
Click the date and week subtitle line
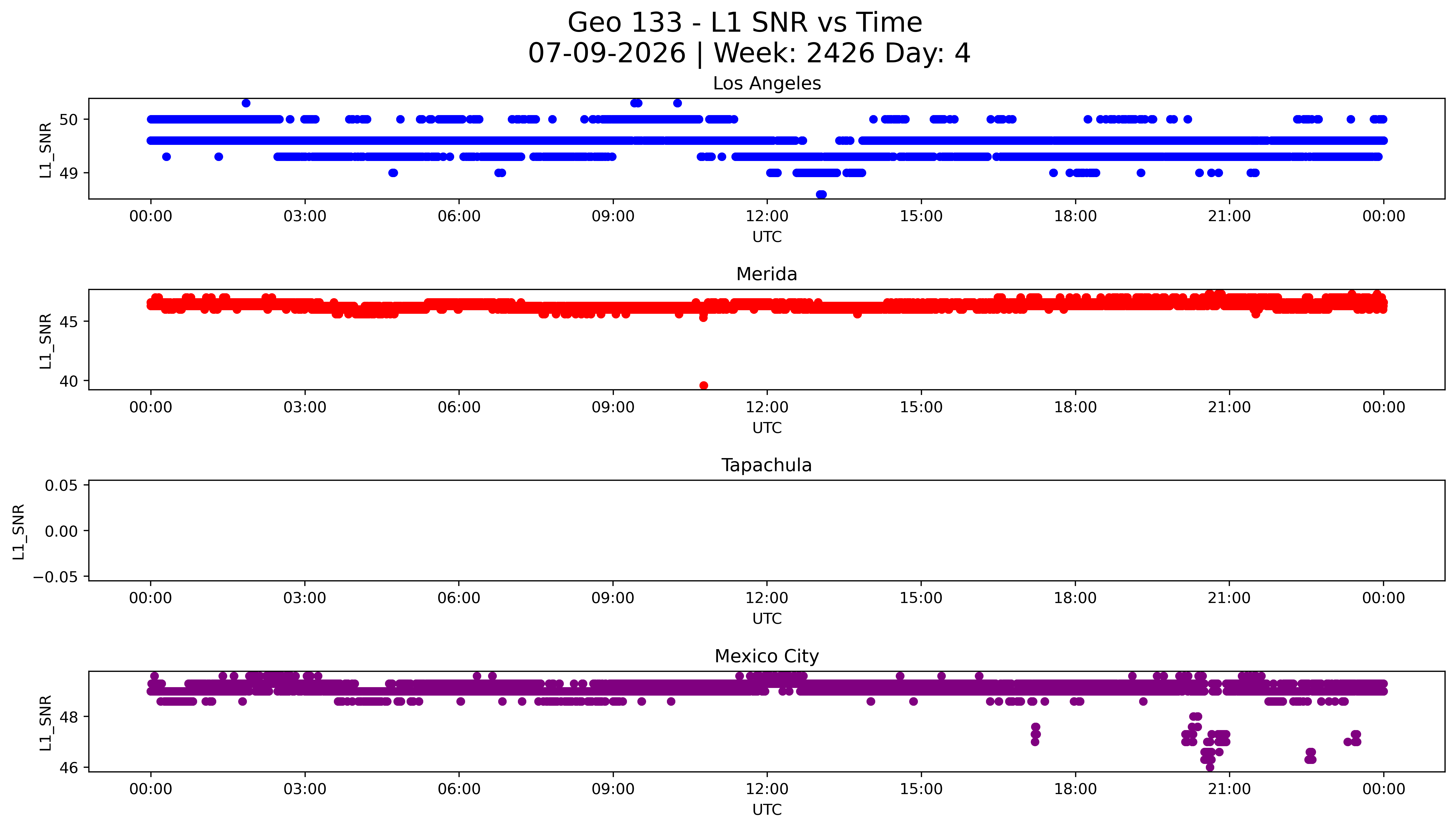749,53
